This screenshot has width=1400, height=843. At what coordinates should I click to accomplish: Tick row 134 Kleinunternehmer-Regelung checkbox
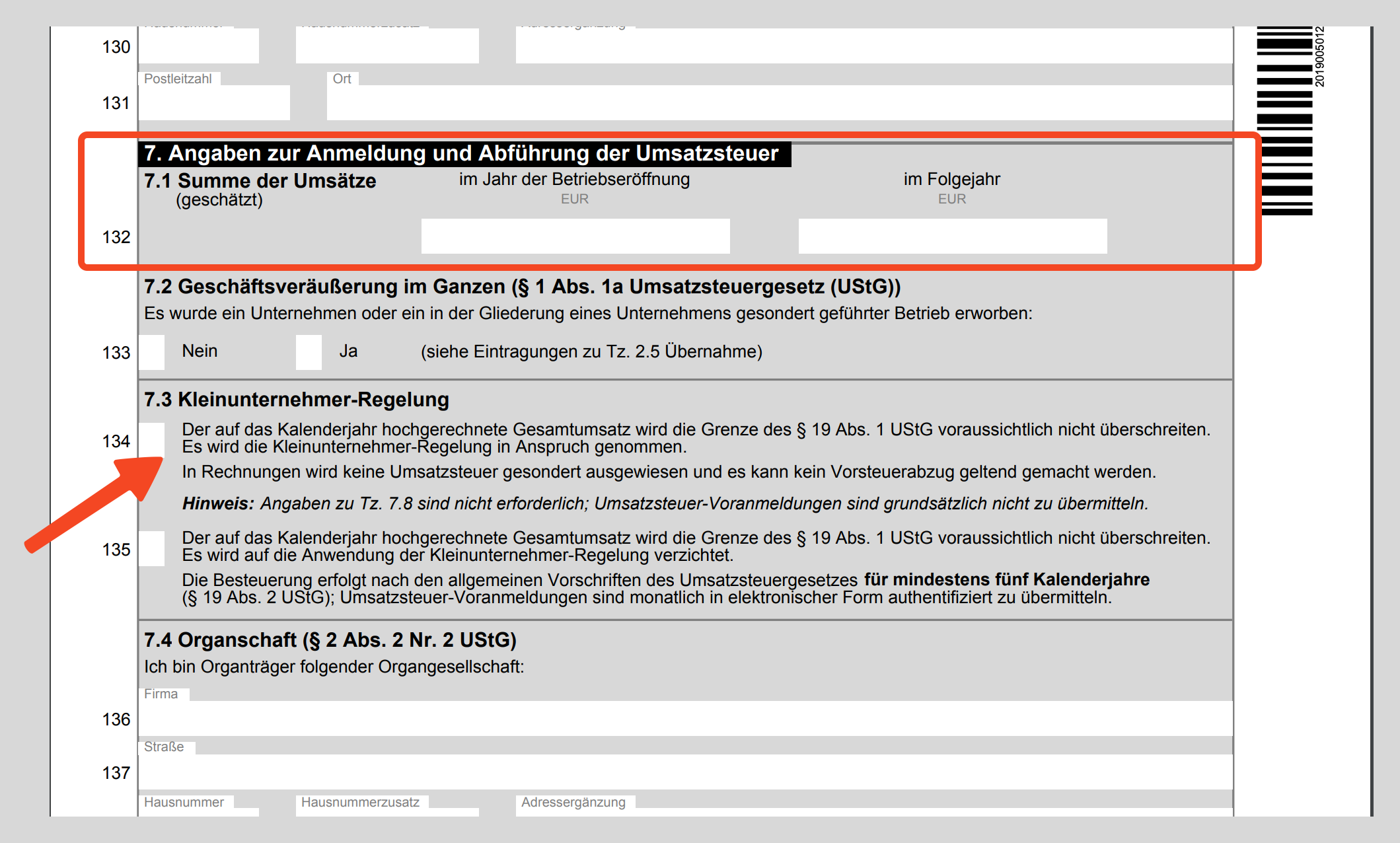pyautogui.click(x=151, y=439)
